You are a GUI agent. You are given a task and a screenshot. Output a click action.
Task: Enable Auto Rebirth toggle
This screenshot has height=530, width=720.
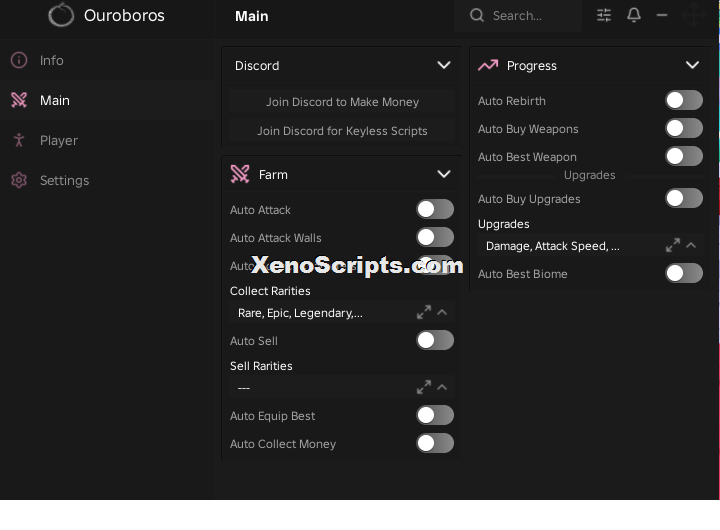tap(684, 100)
